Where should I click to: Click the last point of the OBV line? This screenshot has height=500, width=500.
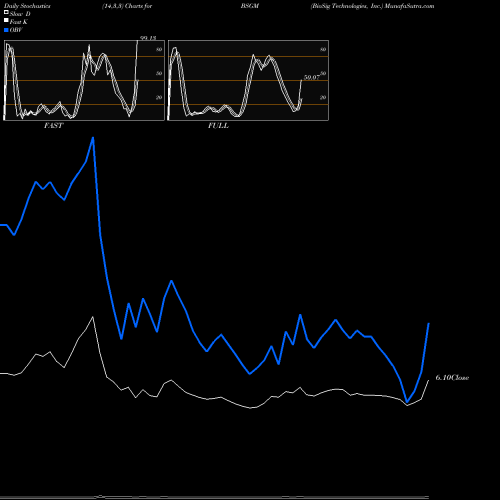(x=429, y=323)
